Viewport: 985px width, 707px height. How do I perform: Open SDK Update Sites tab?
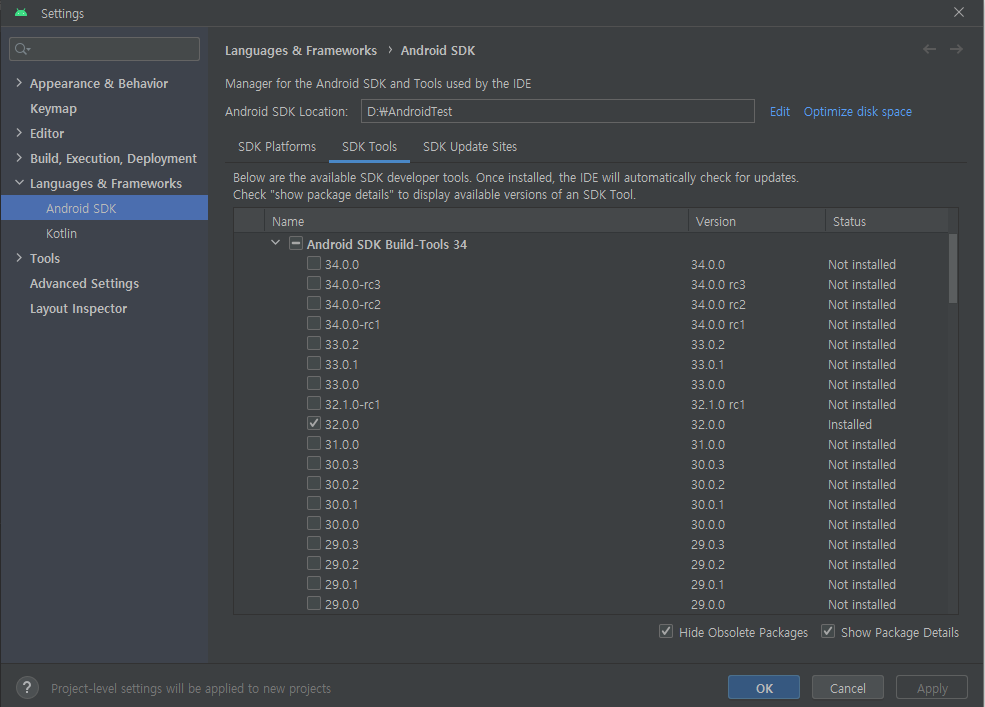click(470, 146)
